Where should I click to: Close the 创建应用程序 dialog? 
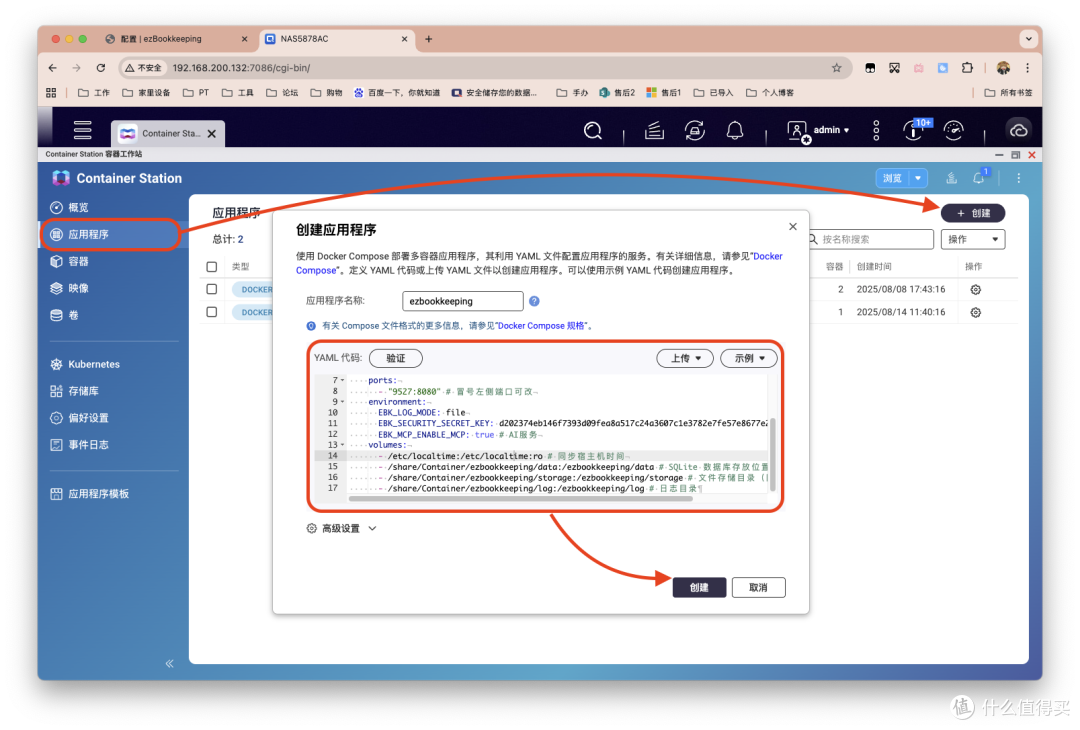click(793, 227)
